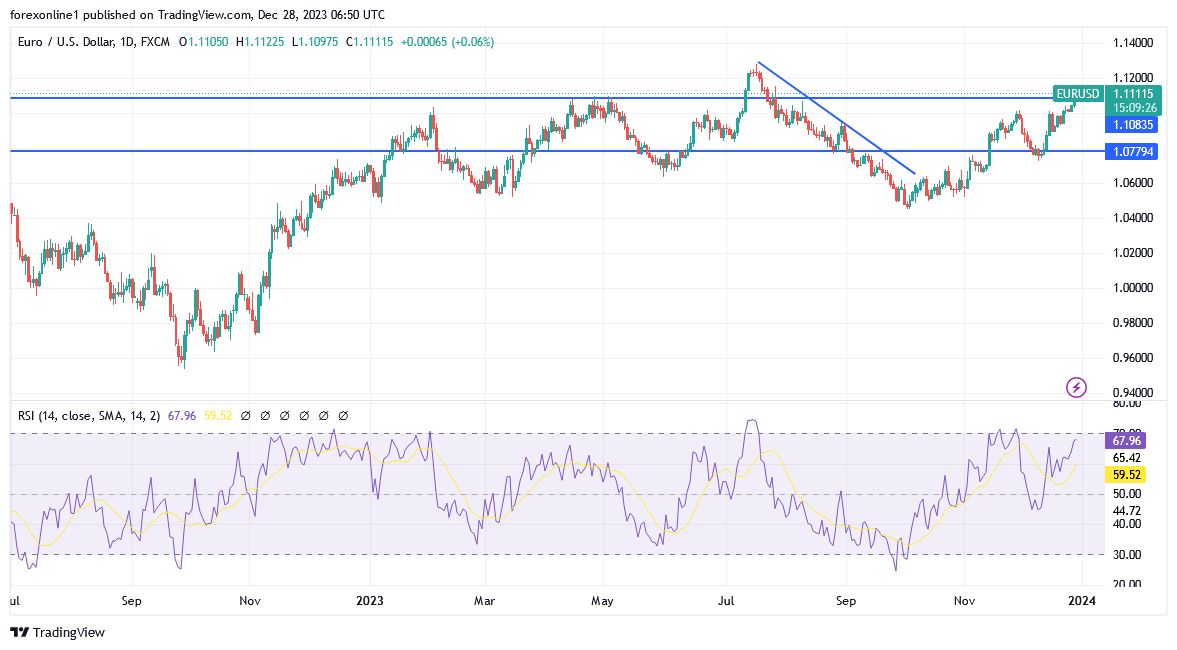Open the RSI indicator settings icon
The width and height of the screenshot is (1177, 650).
tap(266, 414)
